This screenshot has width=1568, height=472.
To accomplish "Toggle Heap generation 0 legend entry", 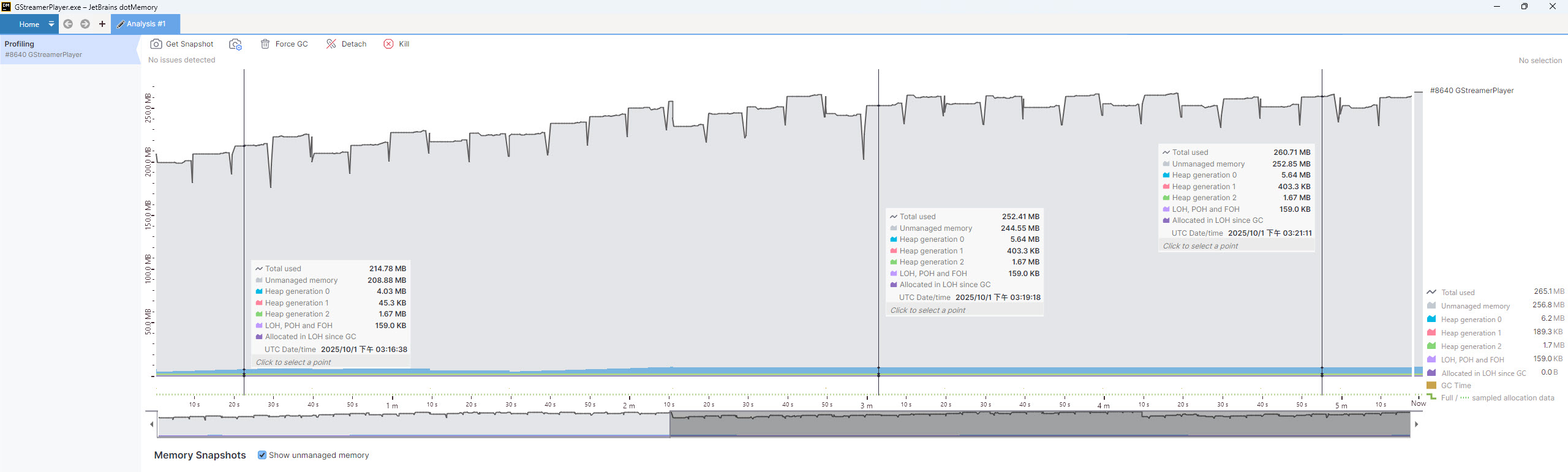I will point(1471,320).
